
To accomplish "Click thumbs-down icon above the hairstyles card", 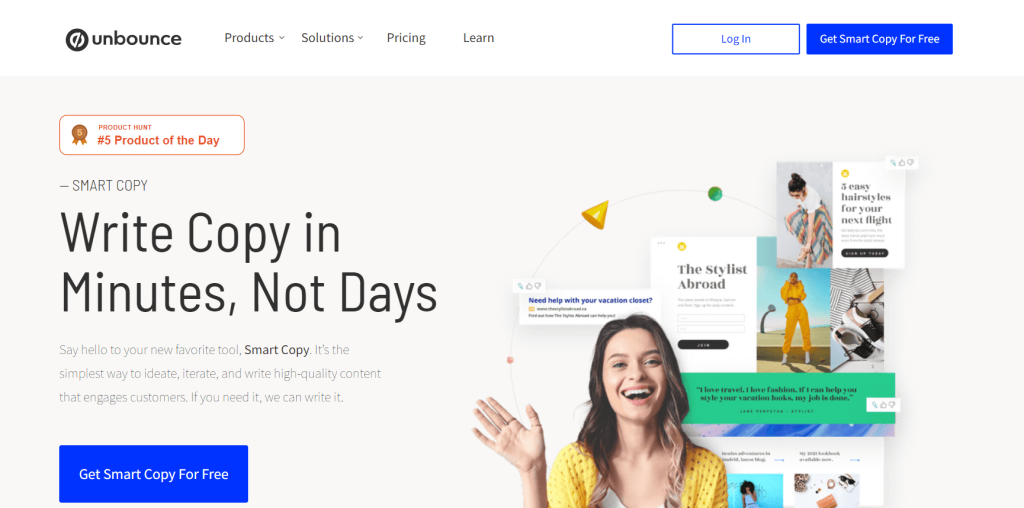I will click(910, 163).
